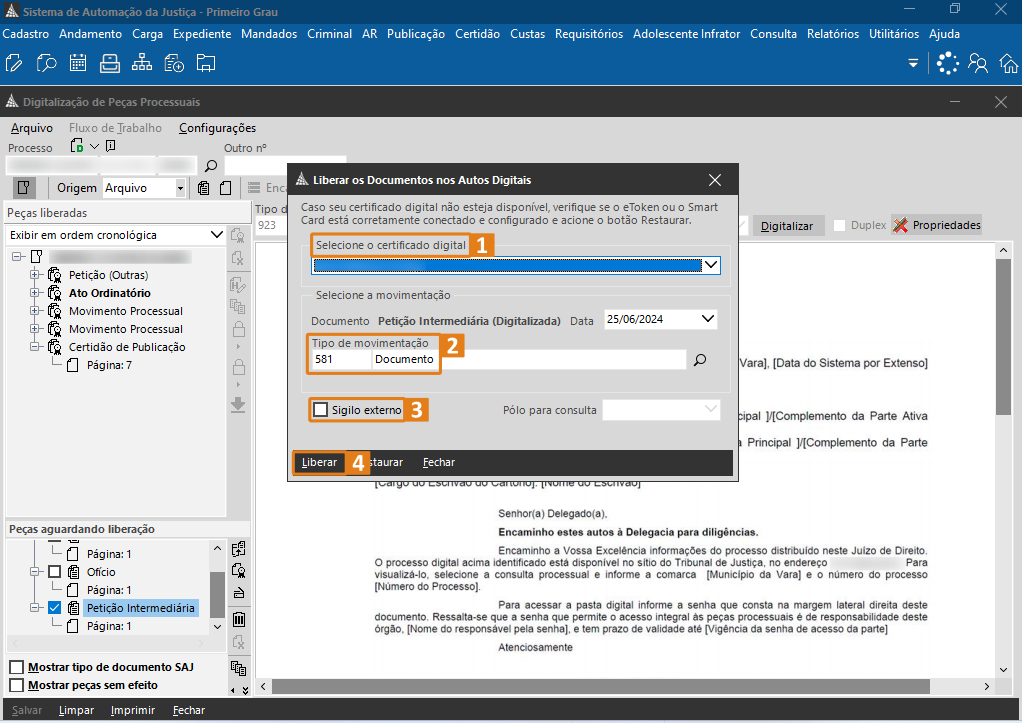Open the user search icon top right
The height and width of the screenshot is (723, 1022).
pos(978,63)
